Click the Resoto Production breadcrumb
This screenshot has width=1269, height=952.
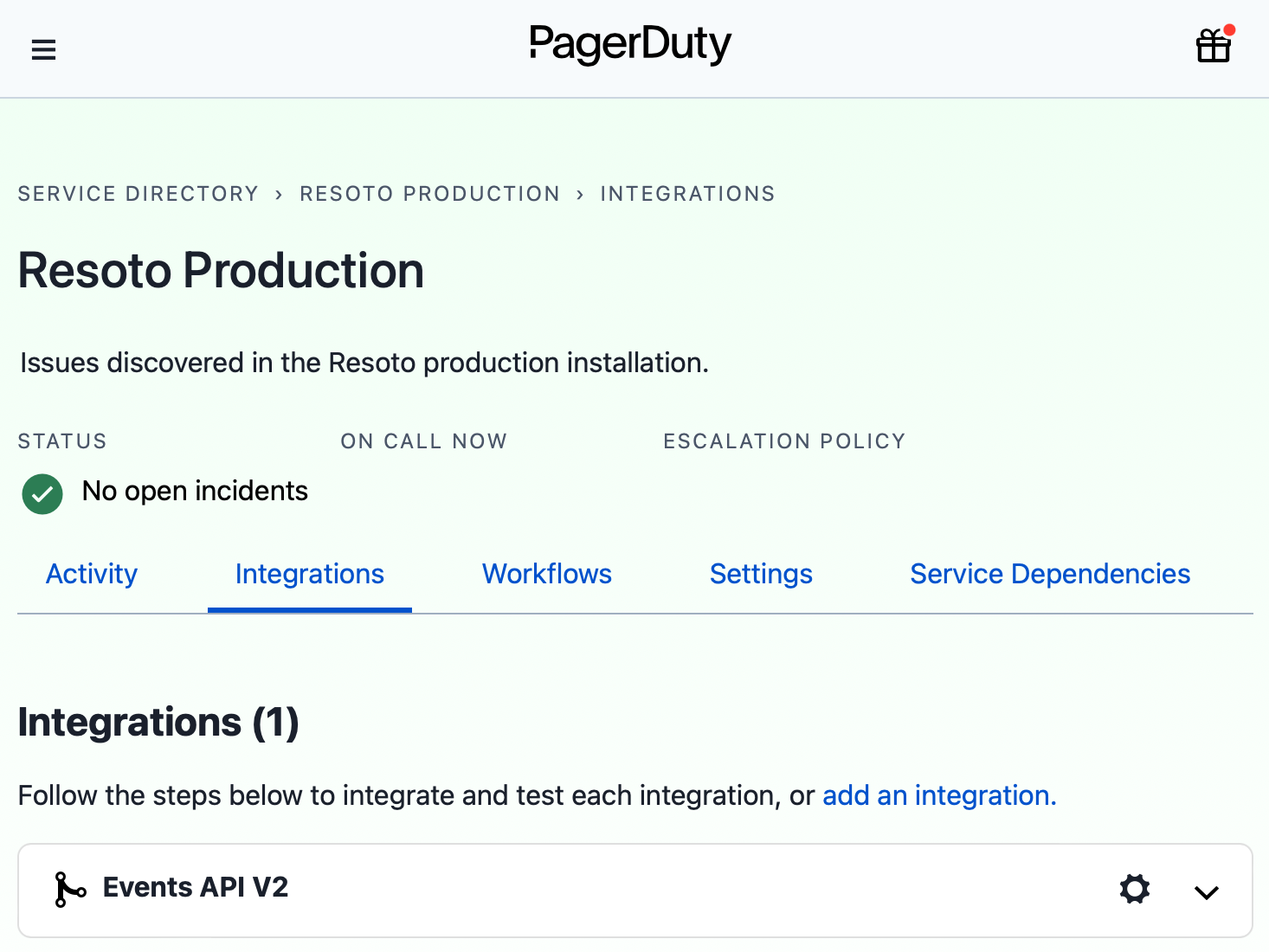point(430,194)
